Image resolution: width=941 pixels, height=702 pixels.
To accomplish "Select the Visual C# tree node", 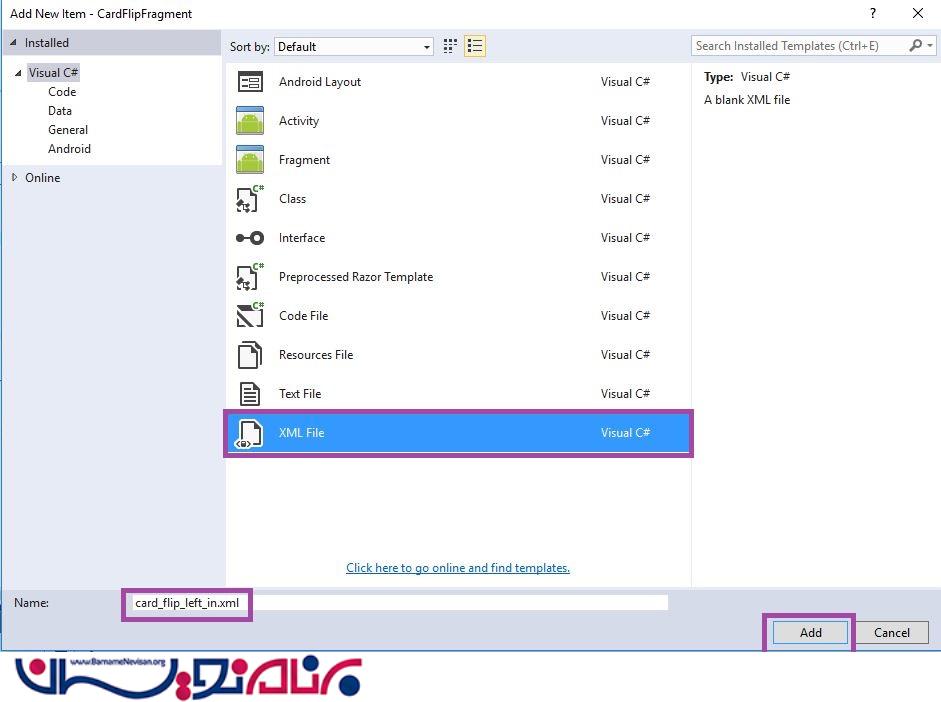I will [x=53, y=73].
